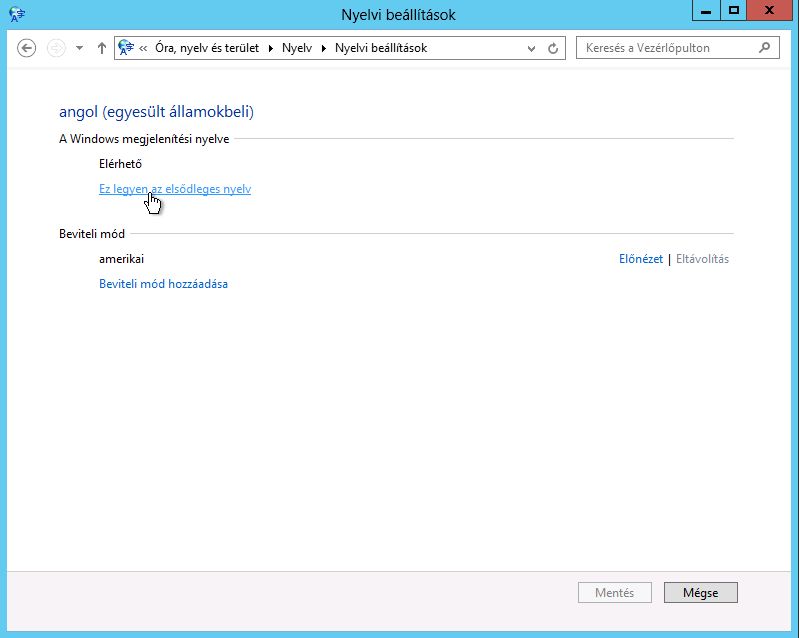This screenshot has width=799, height=638.
Task: Navigate to the 'Nyelv' breadcrumb
Action: tap(298, 48)
